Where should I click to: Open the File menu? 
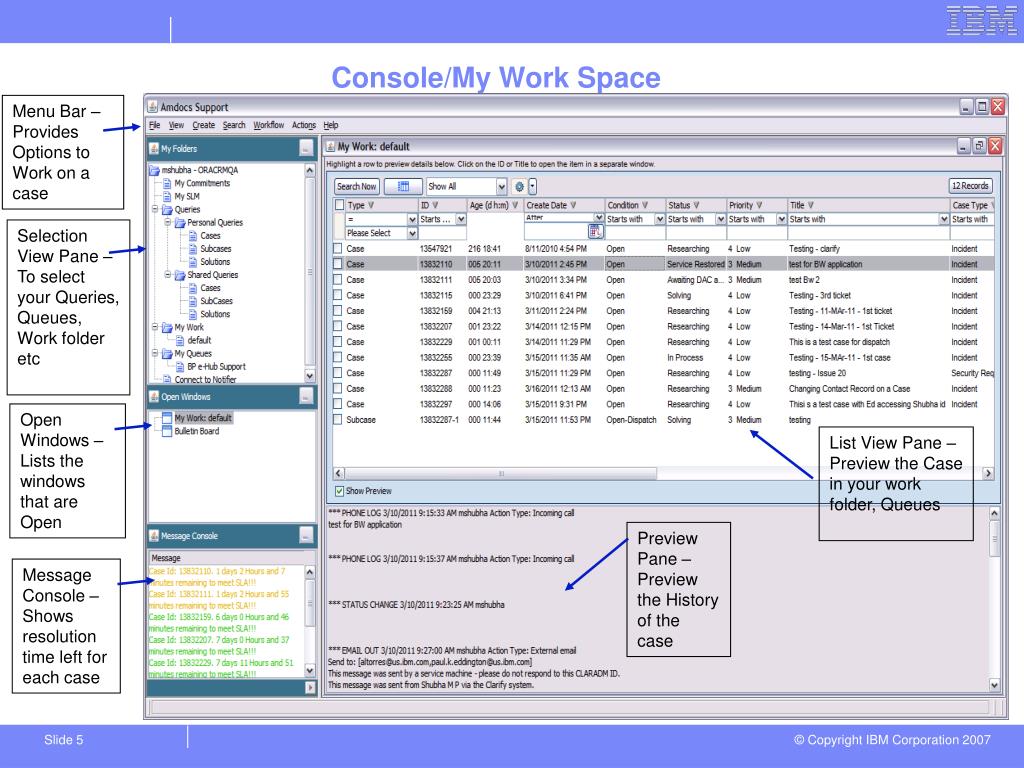155,125
